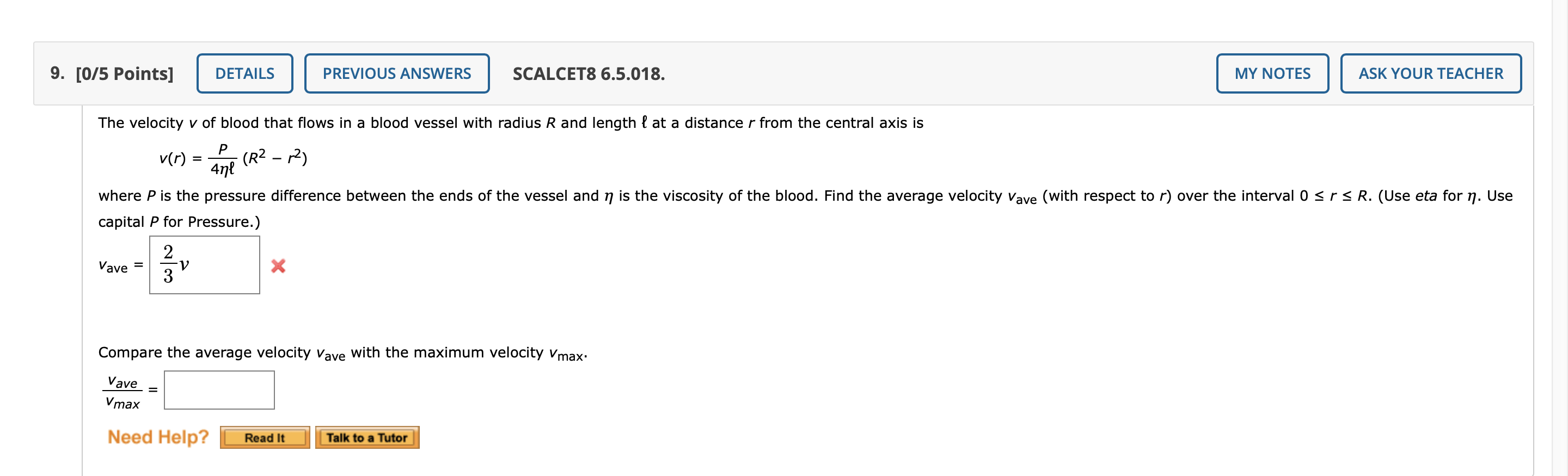Click Talk to a Tutor

pos(366,436)
